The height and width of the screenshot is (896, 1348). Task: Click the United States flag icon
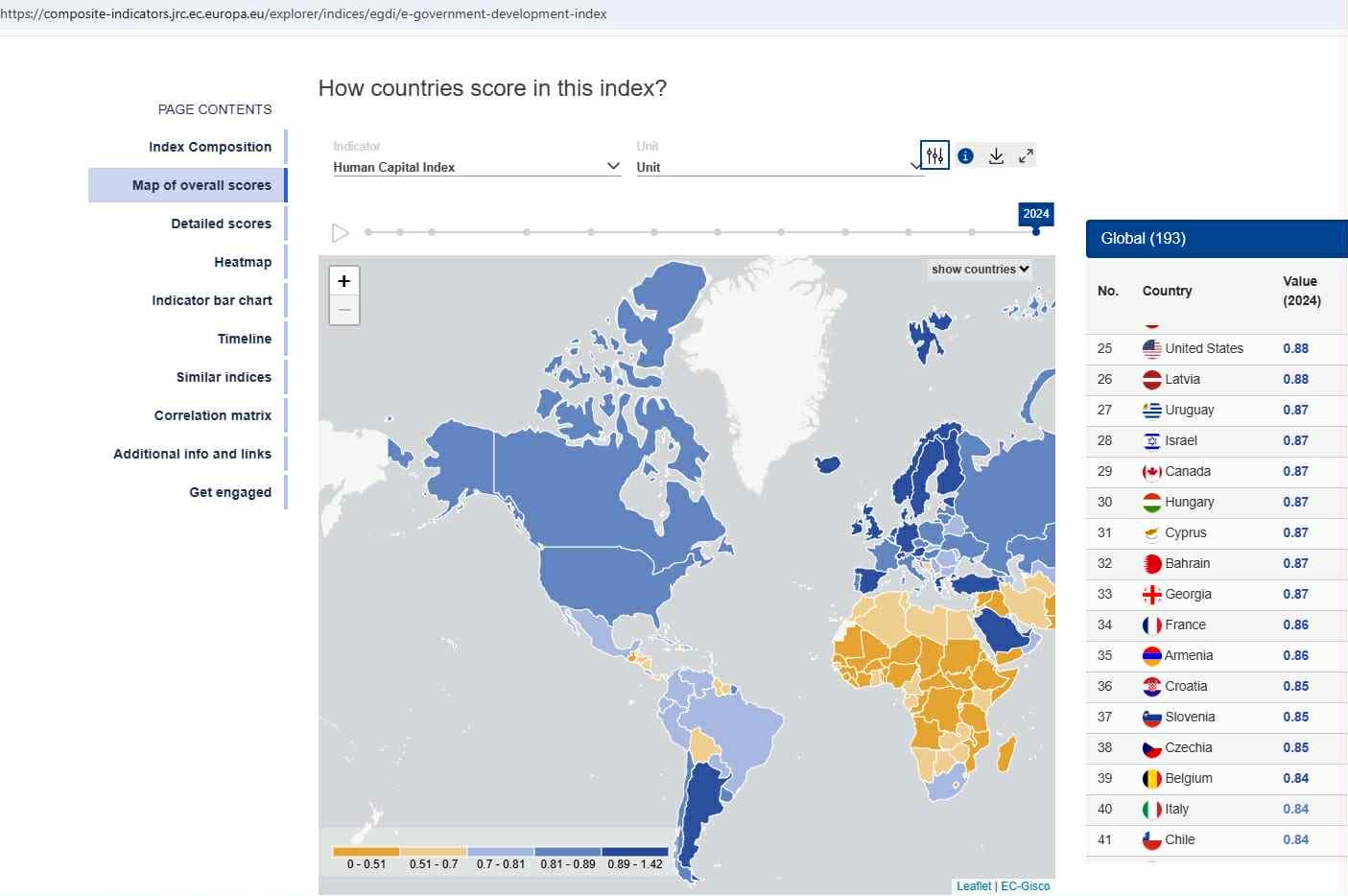click(1151, 349)
